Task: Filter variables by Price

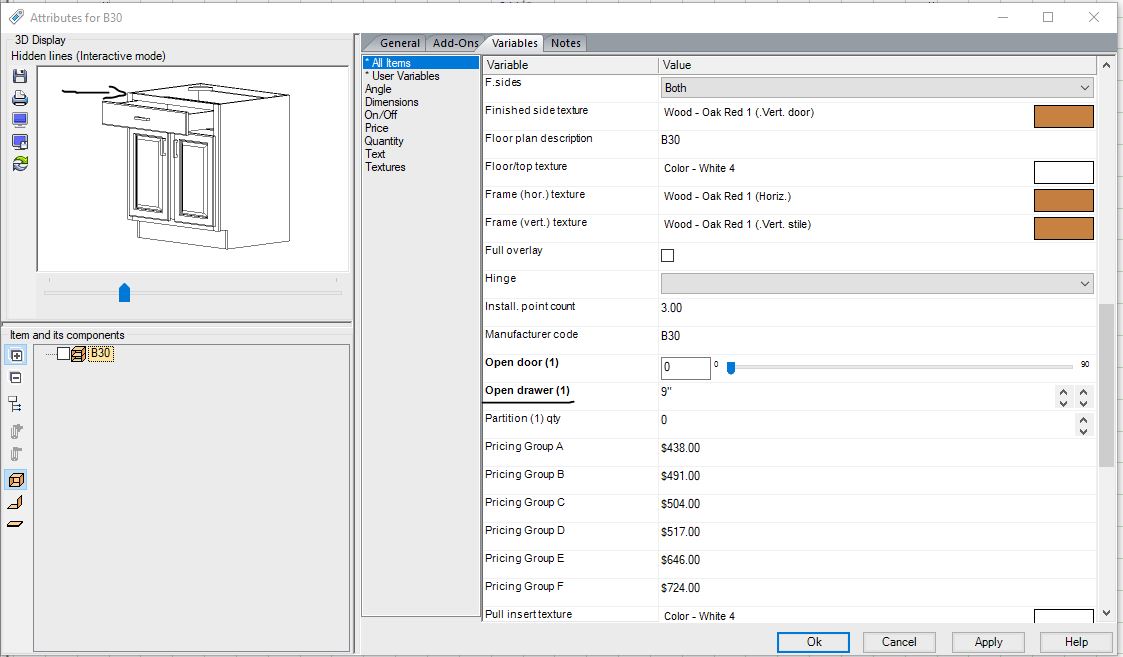Action: click(377, 128)
